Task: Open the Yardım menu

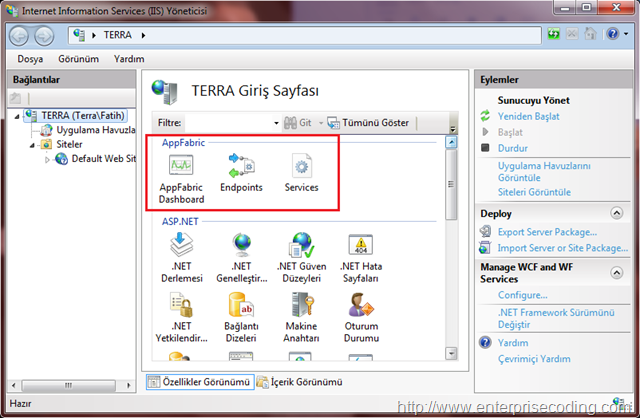Action: [x=129, y=59]
